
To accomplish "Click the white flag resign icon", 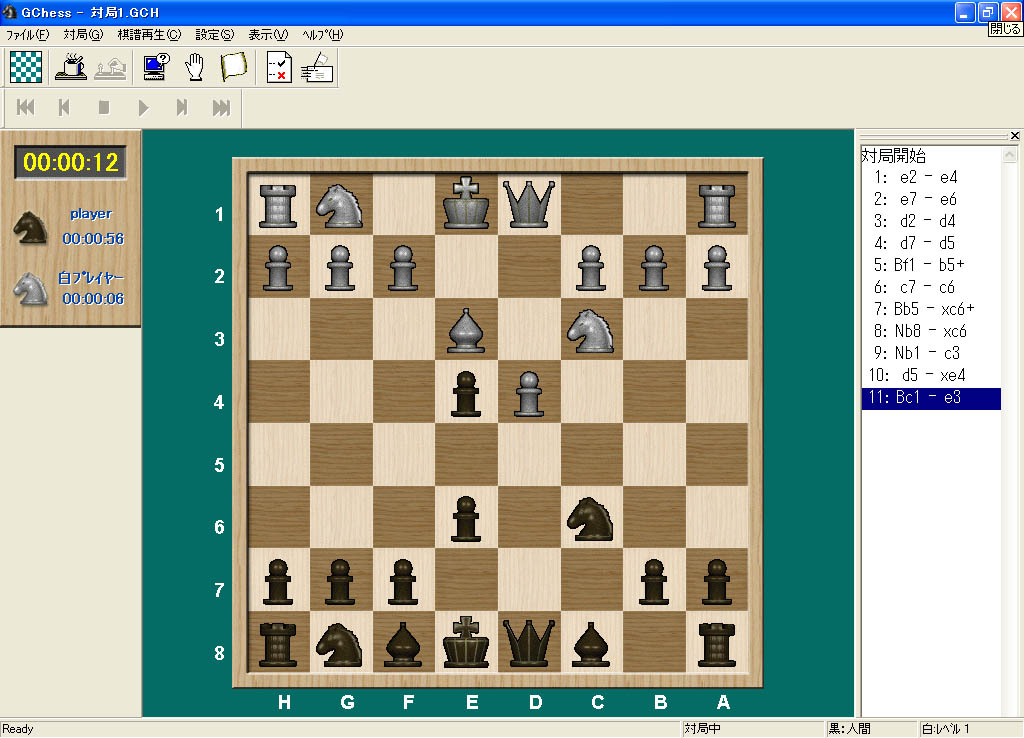I will pos(233,67).
